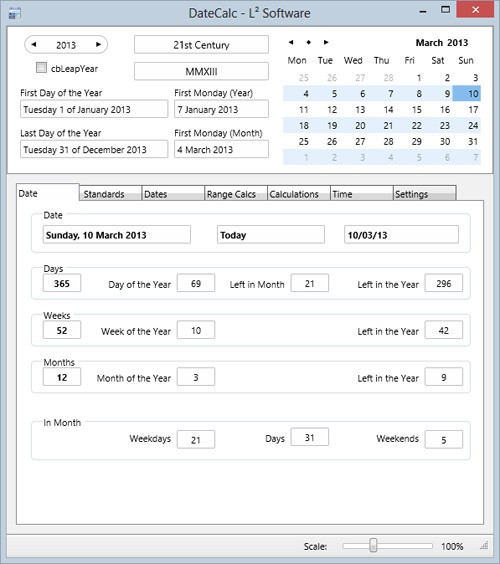
Task: Click the Sunday, 10 March 2013 field
Action: pos(117,235)
